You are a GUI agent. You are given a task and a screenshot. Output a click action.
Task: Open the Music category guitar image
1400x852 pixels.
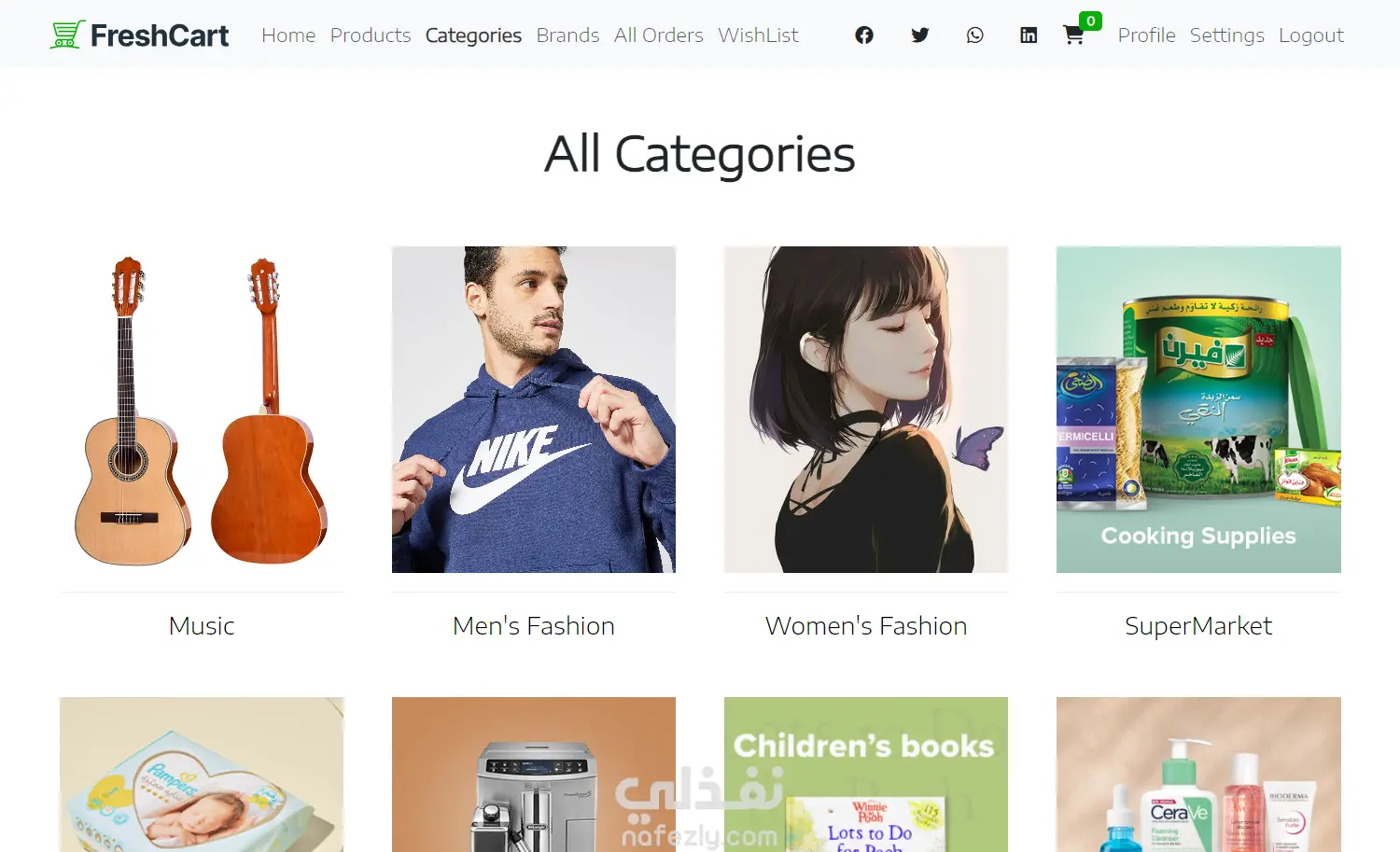tap(202, 410)
